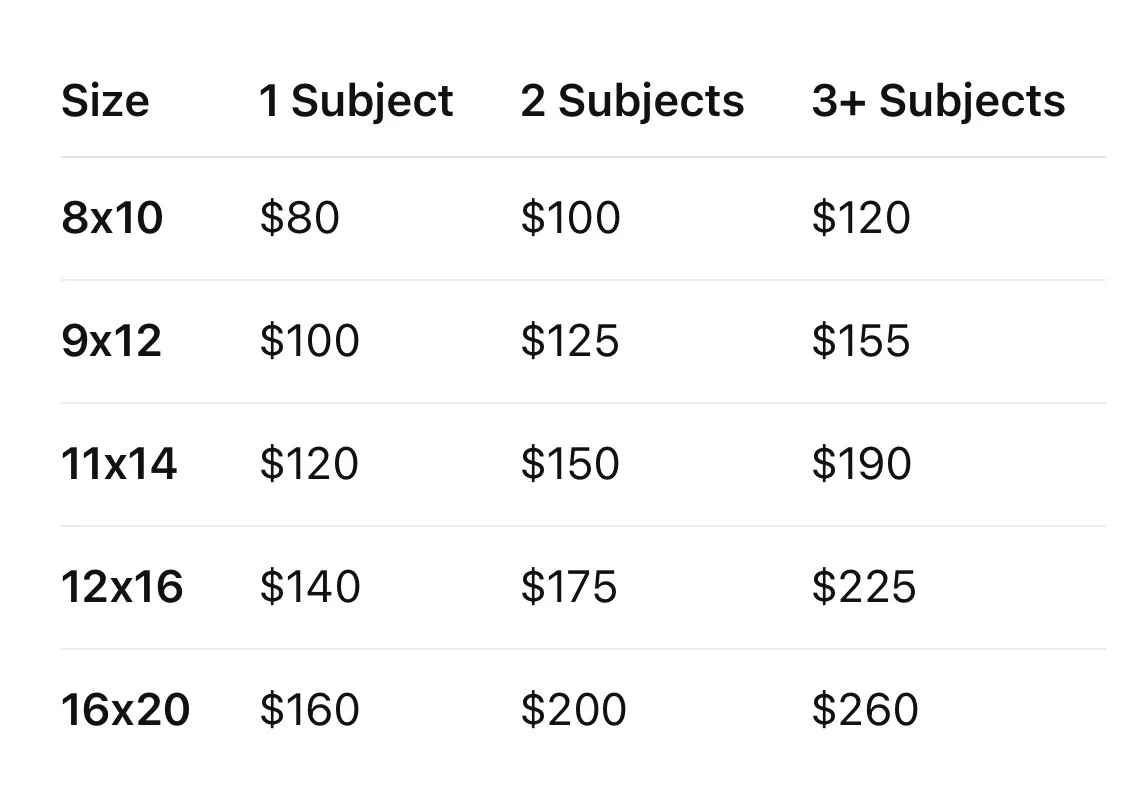Click the Size column header

point(105,100)
